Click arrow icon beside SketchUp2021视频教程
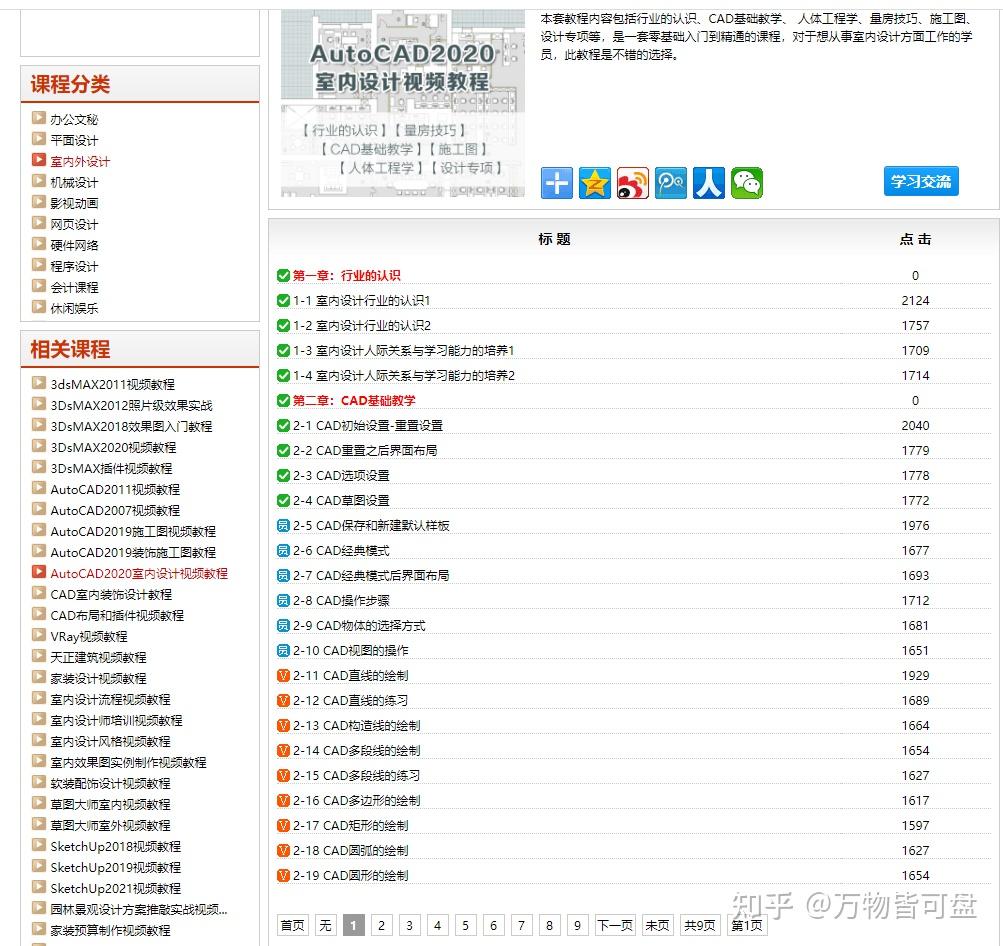Image resolution: width=1003 pixels, height=946 pixels. coord(39,887)
